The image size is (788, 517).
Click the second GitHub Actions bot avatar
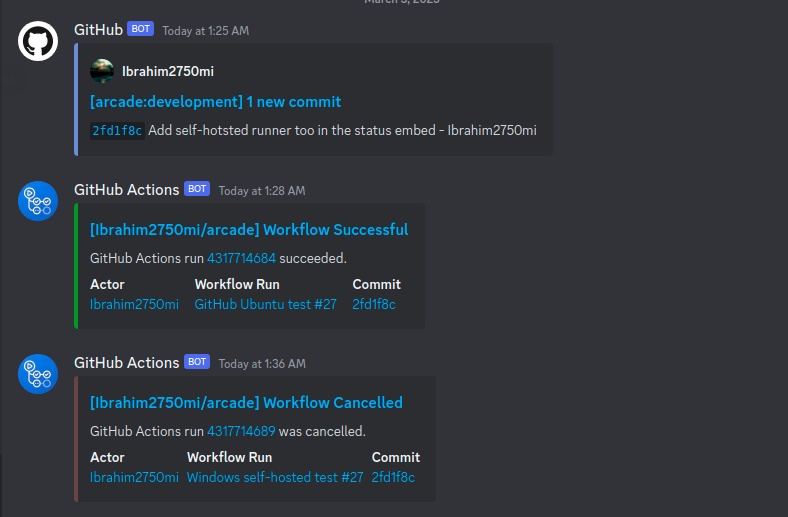coord(38,374)
